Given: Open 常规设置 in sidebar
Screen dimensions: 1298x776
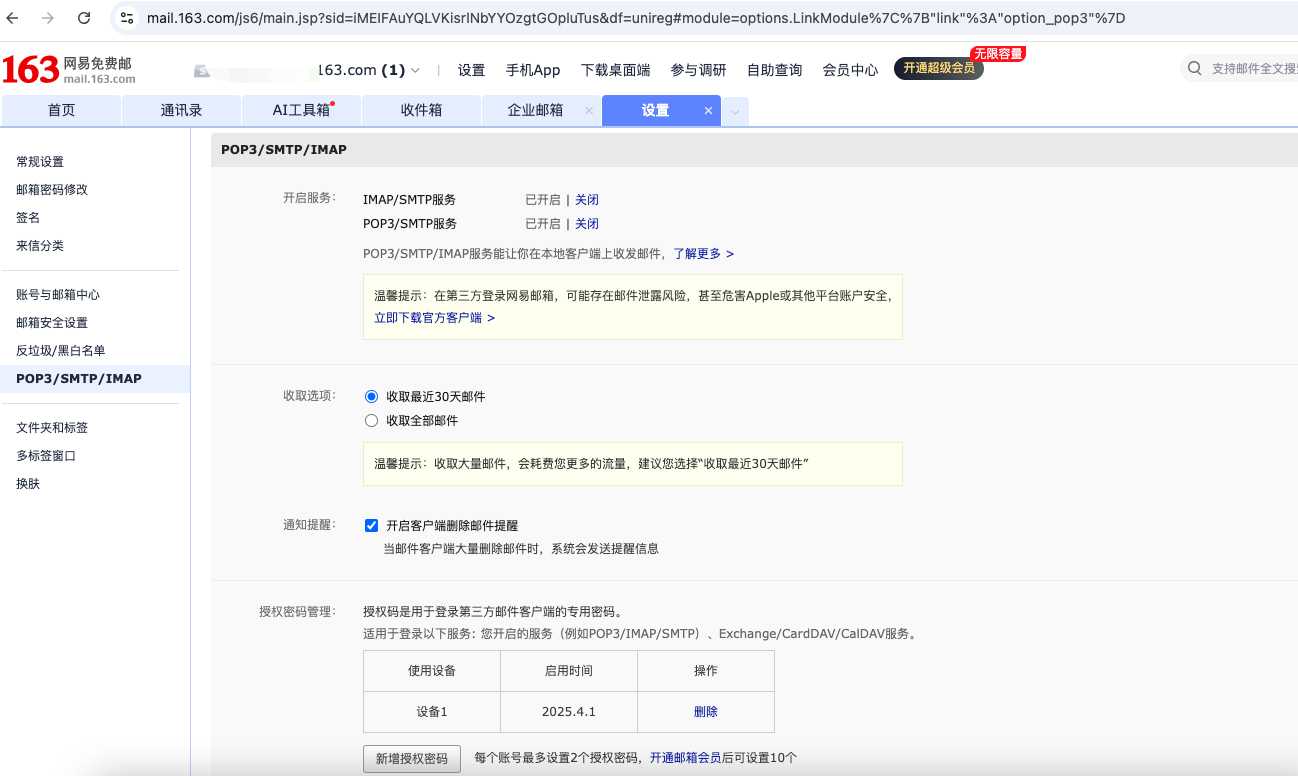Looking at the screenshot, I should point(40,162).
